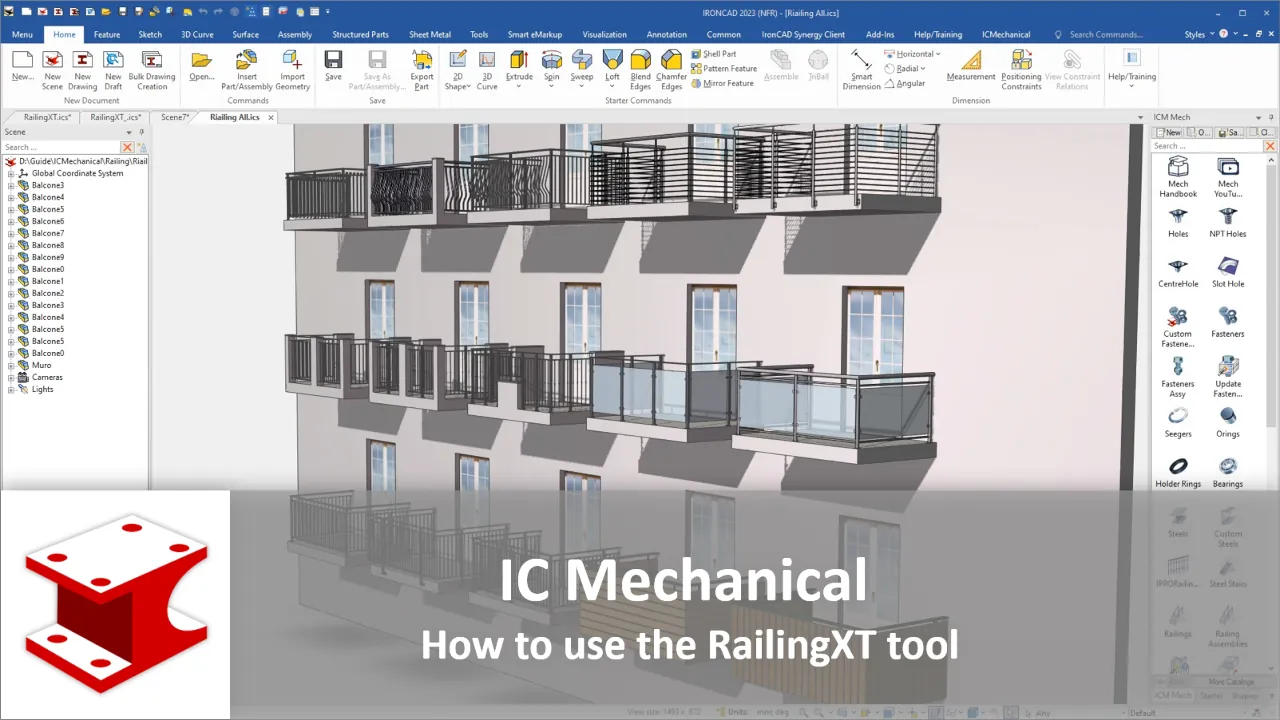Pick the NPT Holes catalog tool
Screen dimensions: 1280x720
[1228, 222]
